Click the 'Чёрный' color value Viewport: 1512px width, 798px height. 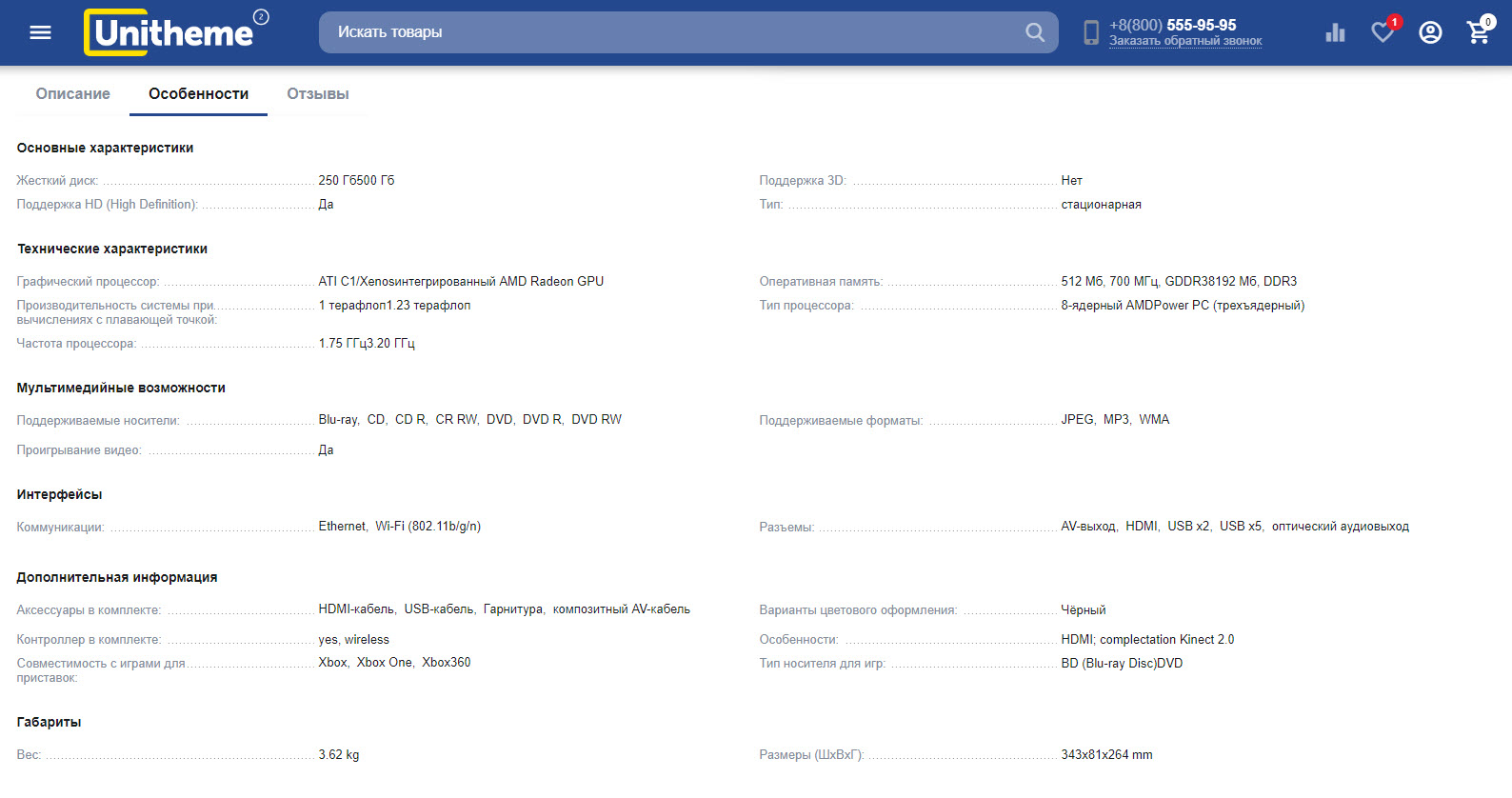1084,609
